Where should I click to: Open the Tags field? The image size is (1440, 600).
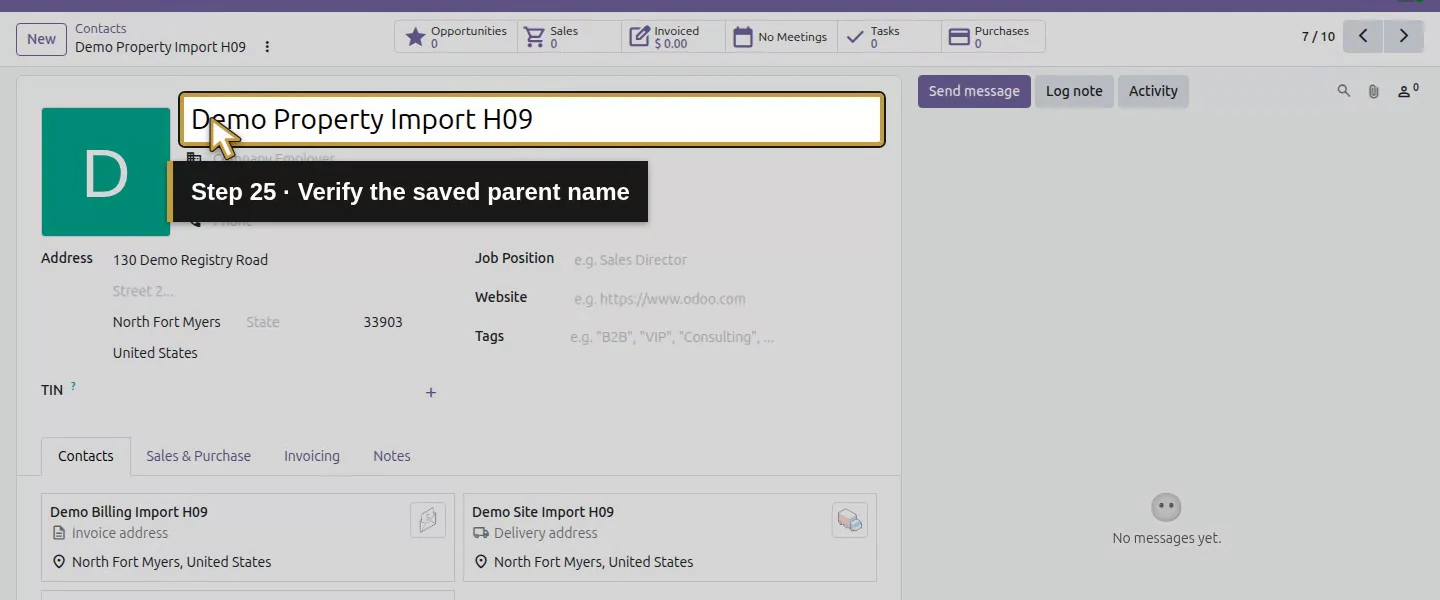[x=722, y=337]
